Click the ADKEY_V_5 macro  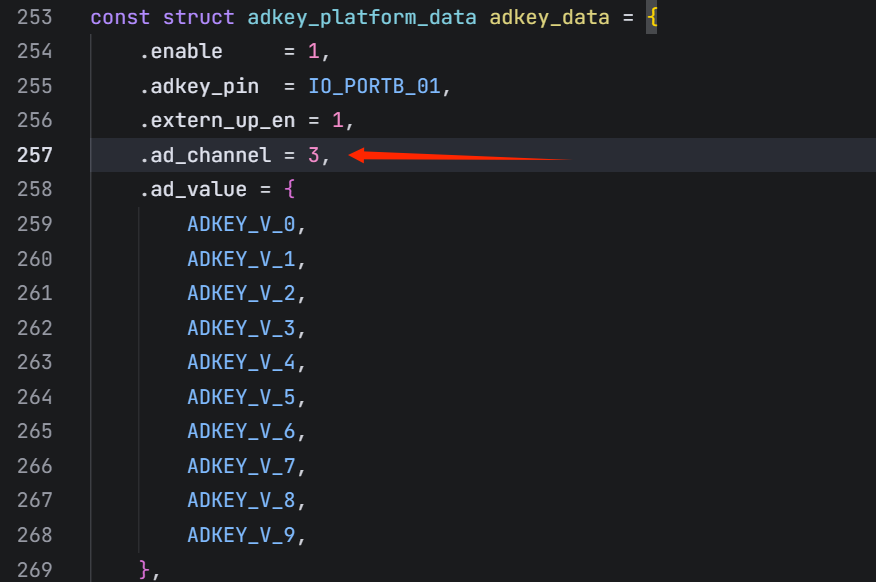(241, 397)
